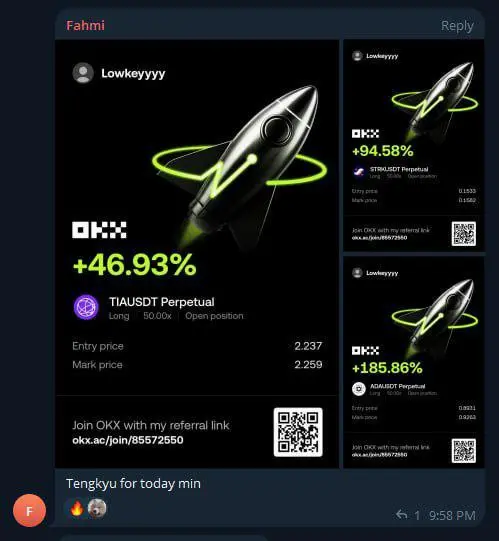
Task: Click the large QR code in TIAUSDT card
Action: pyautogui.click(x=298, y=432)
